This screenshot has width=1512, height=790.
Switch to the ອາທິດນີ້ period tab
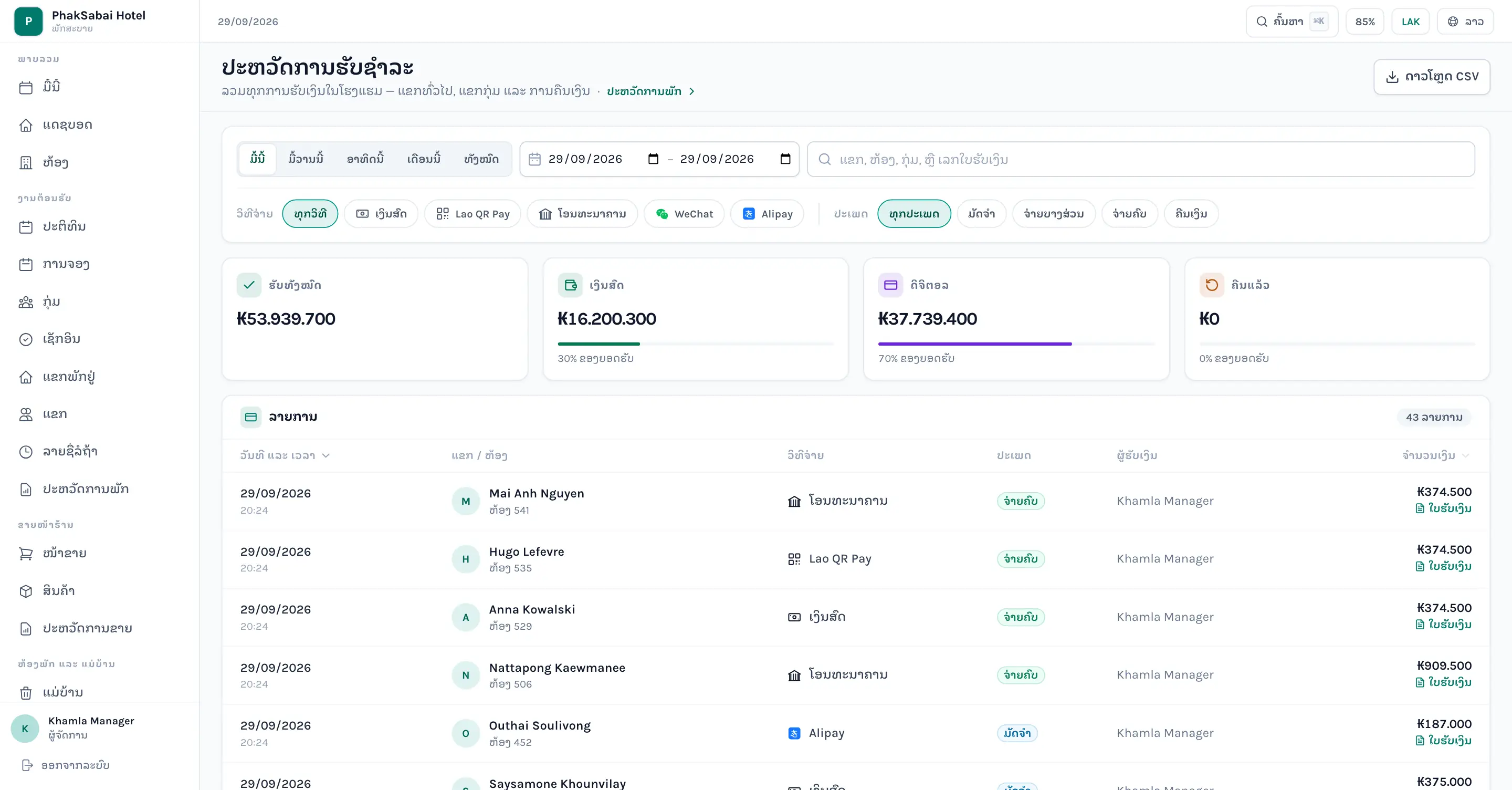tap(365, 159)
